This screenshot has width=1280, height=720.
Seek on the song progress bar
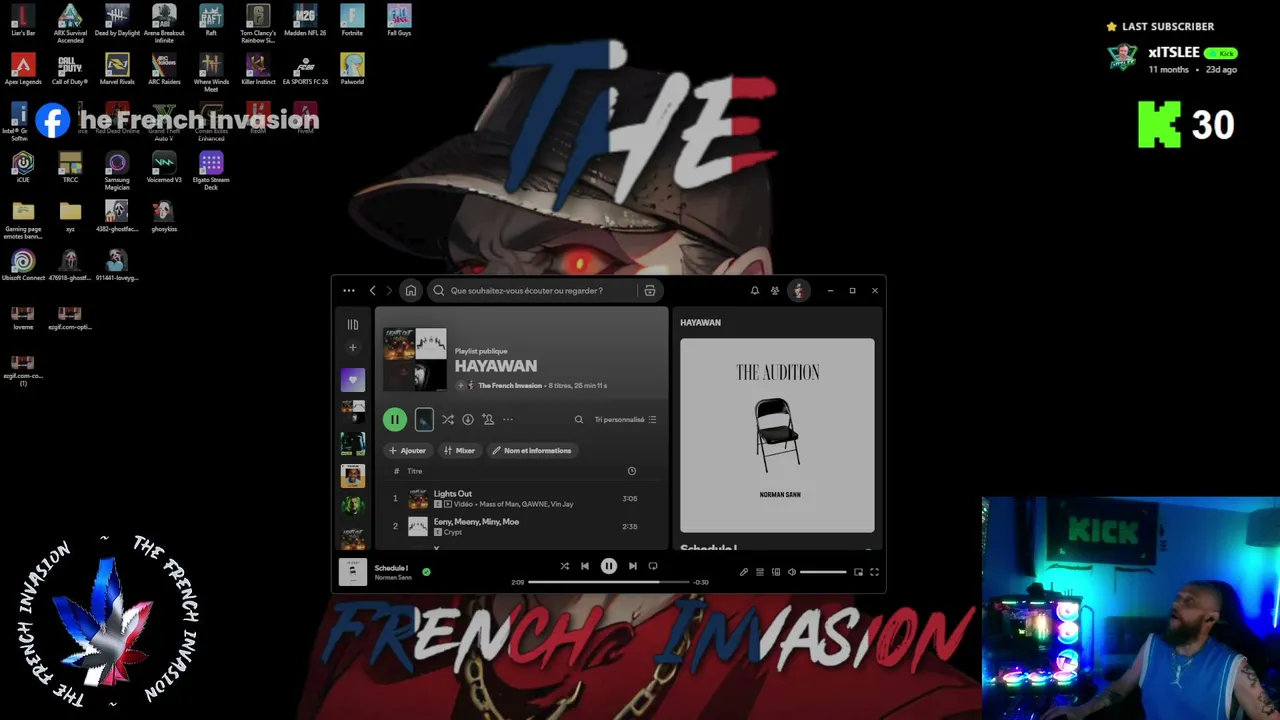tap(609, 582)
